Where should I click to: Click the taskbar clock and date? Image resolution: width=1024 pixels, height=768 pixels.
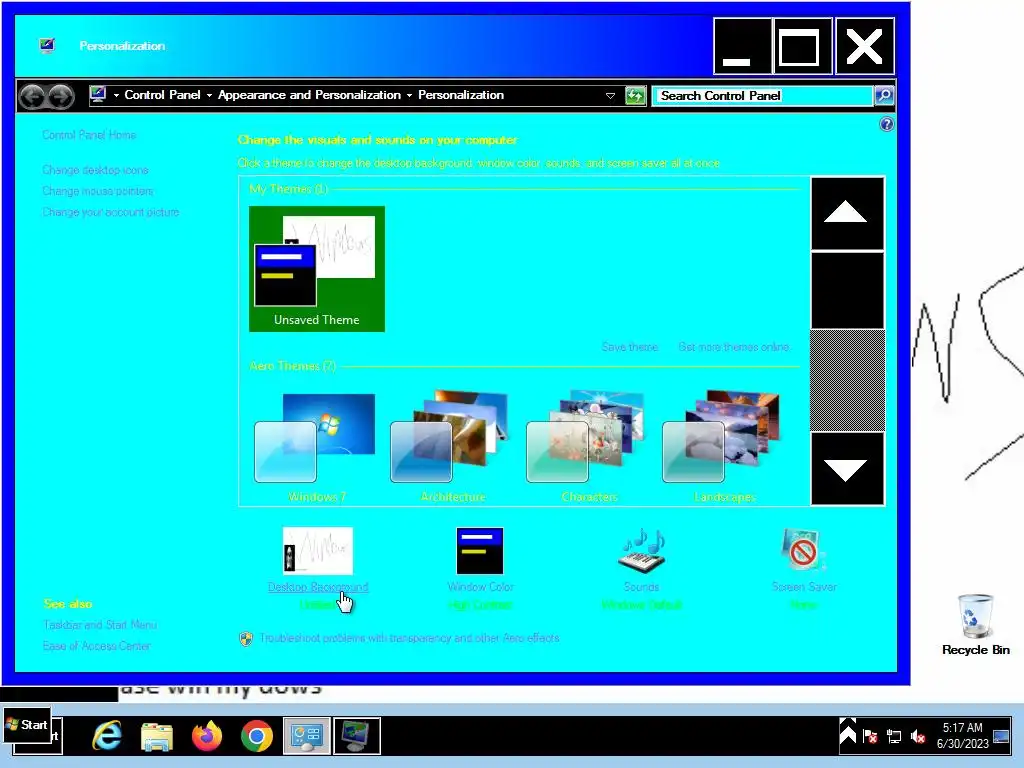(x=963, y=736)
